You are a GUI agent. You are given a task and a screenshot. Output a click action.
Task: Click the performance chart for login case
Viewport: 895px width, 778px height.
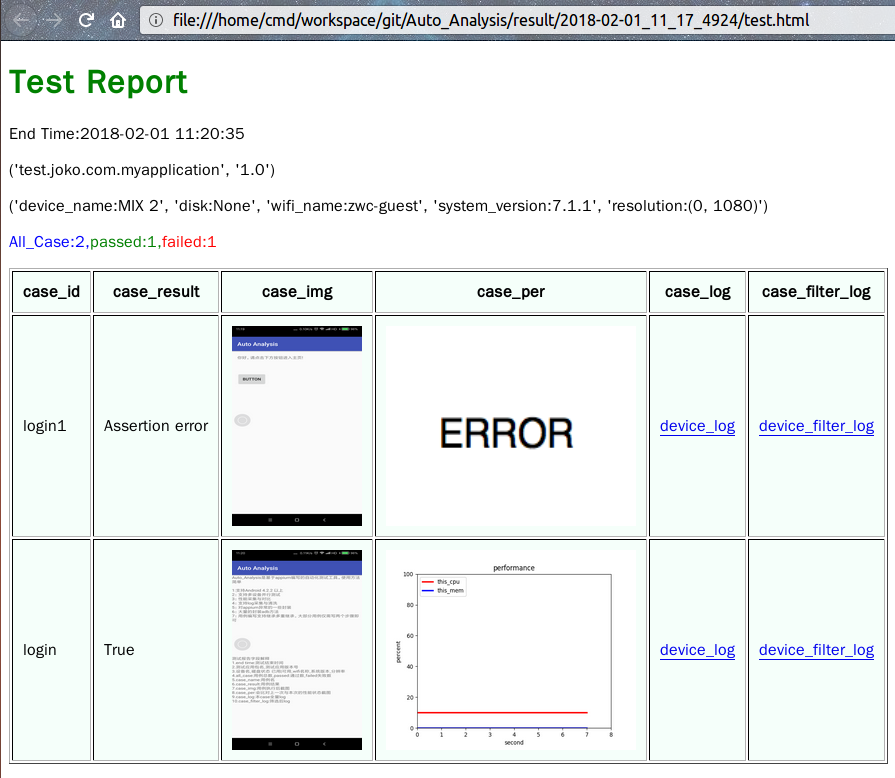pyautogui.click(x=510, y=649)
